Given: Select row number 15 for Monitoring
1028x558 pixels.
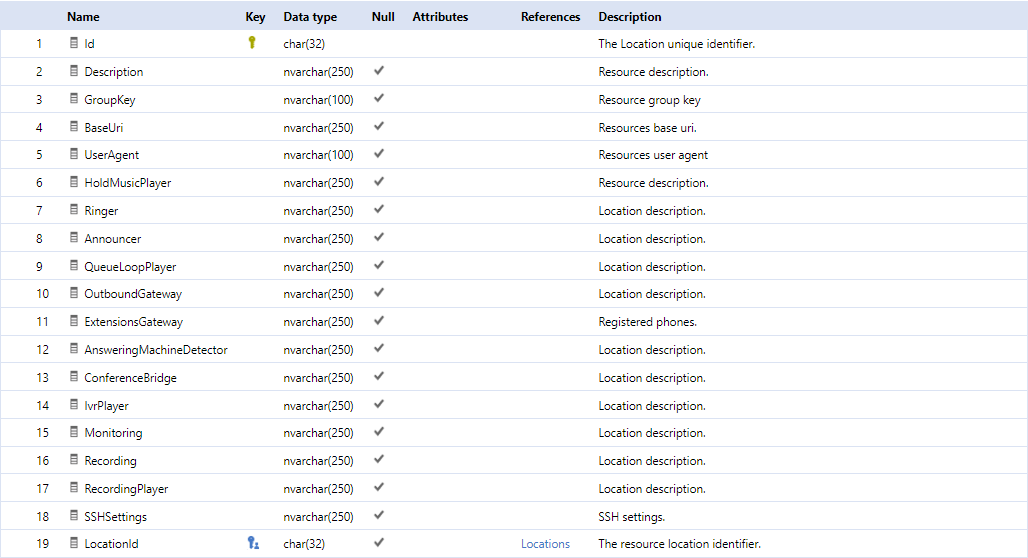Looking at the screenshot, I should point(42,433).
